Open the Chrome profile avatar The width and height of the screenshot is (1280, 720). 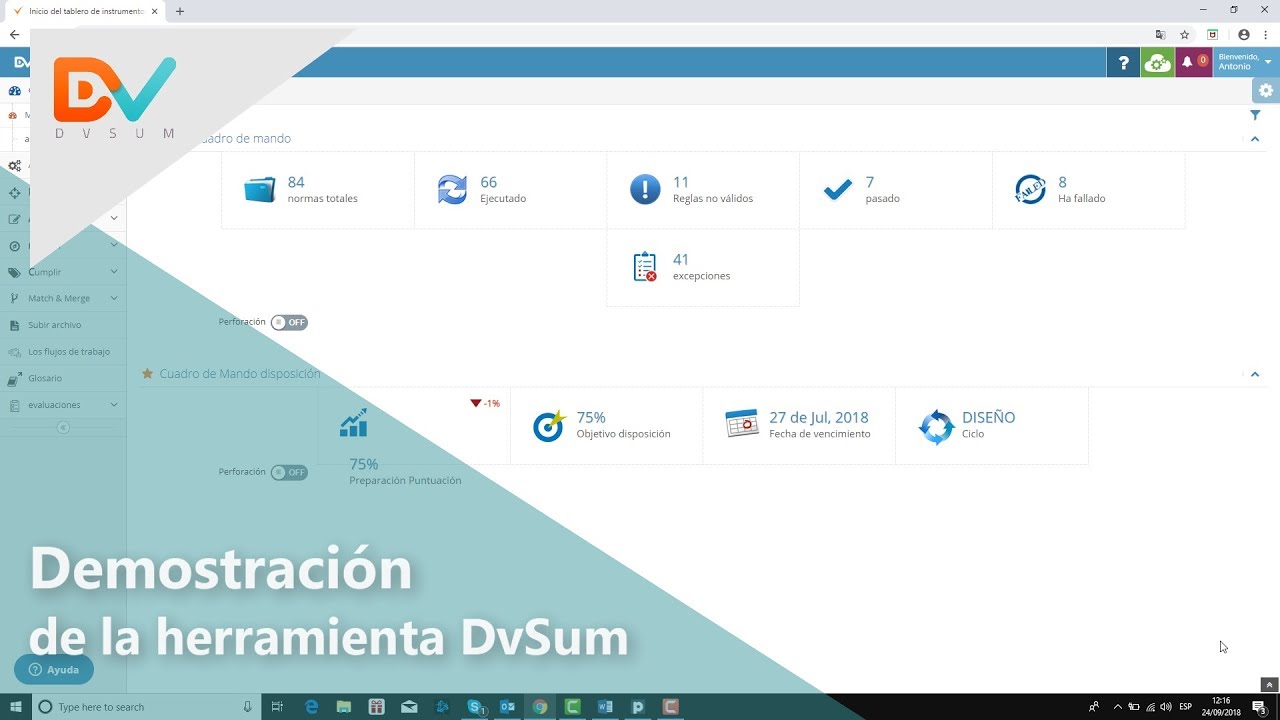coord(1243,34)
